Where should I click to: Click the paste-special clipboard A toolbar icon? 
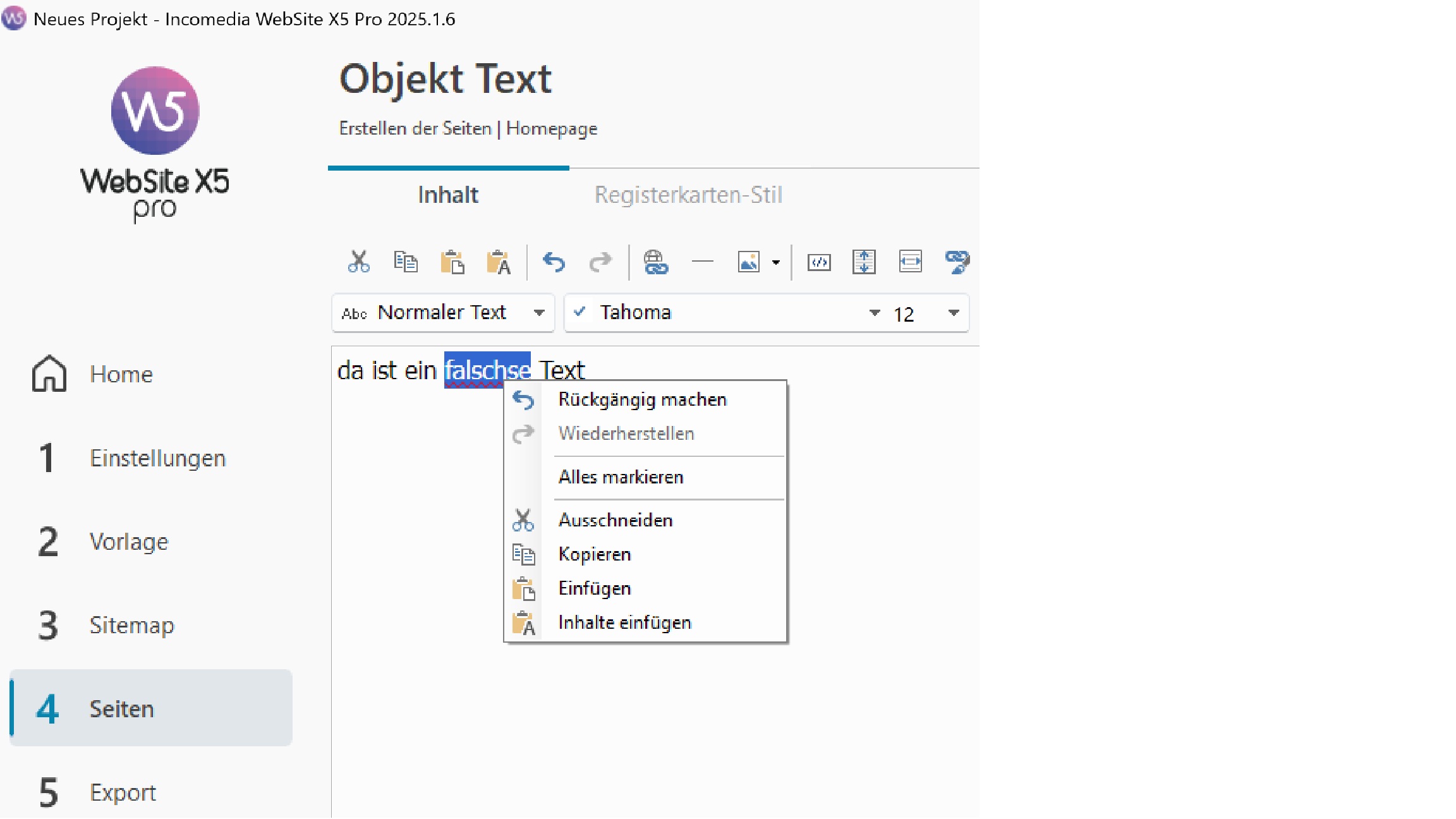[x=499, y=262]
